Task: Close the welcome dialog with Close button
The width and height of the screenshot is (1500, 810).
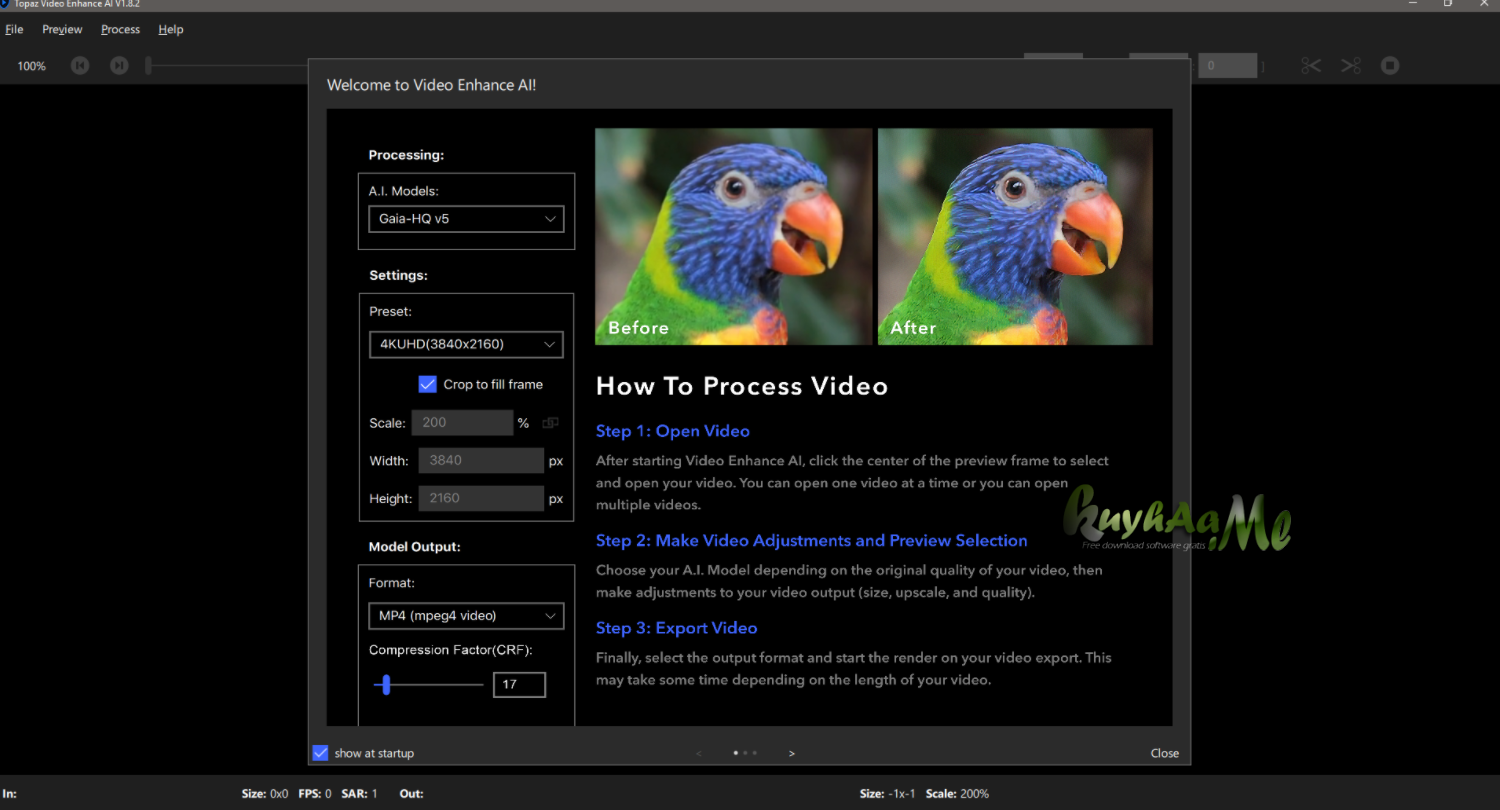Action: pyautogui.click(x=1165, y=753)
